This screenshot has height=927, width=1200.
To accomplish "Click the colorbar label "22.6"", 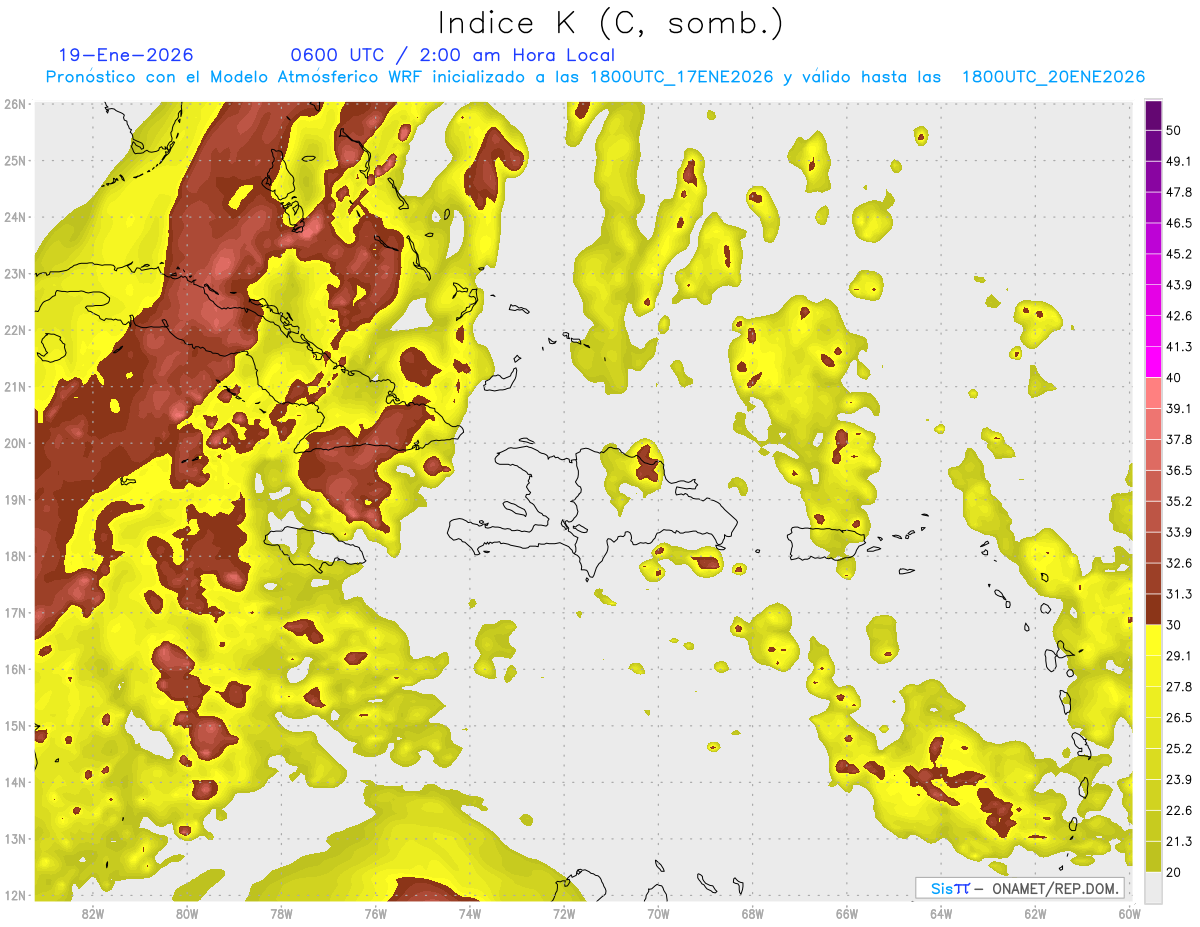I will pyautogui.click(x=1179, y=811).
